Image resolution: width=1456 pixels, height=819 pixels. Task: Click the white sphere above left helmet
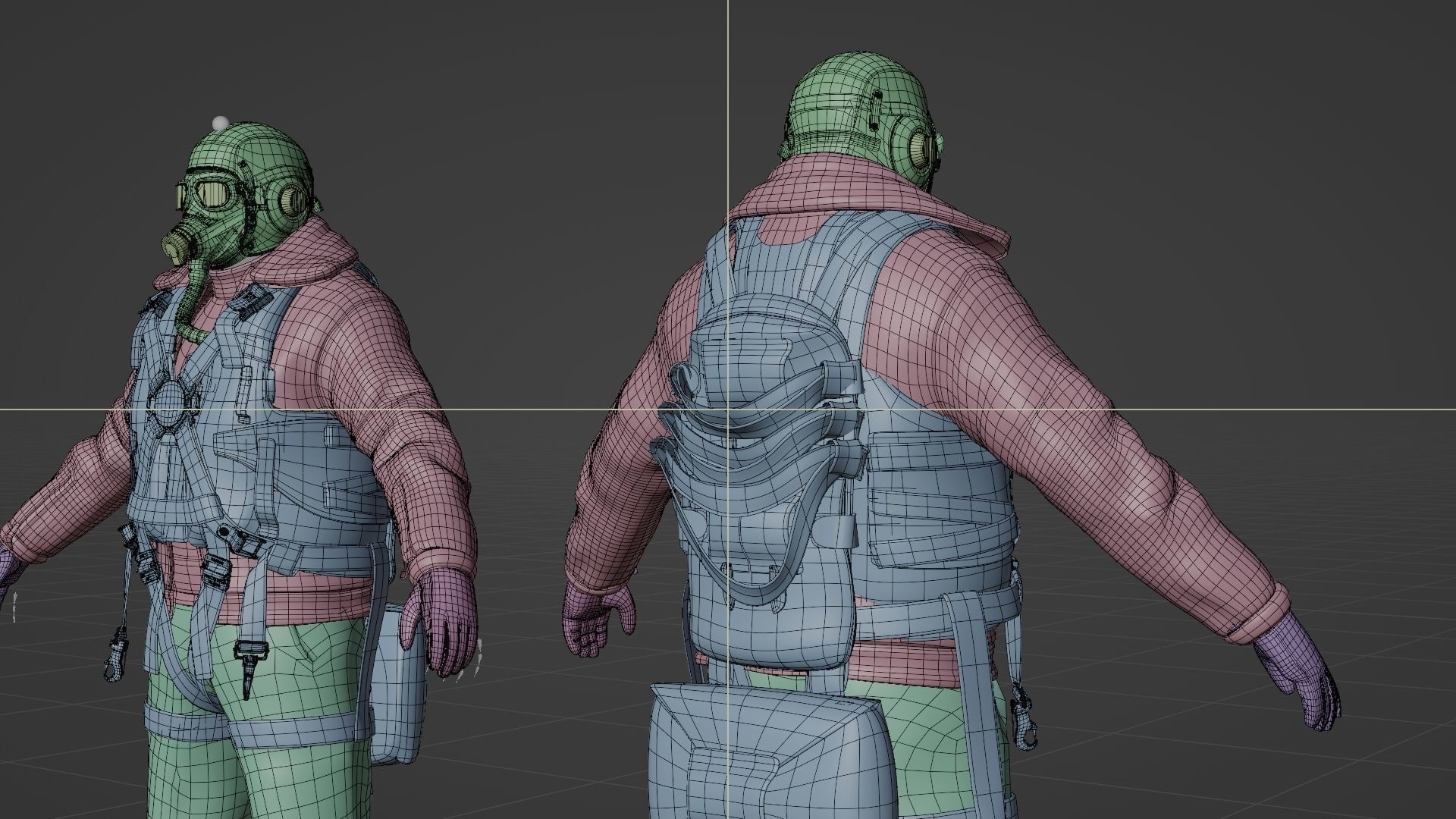coord(221,123)
